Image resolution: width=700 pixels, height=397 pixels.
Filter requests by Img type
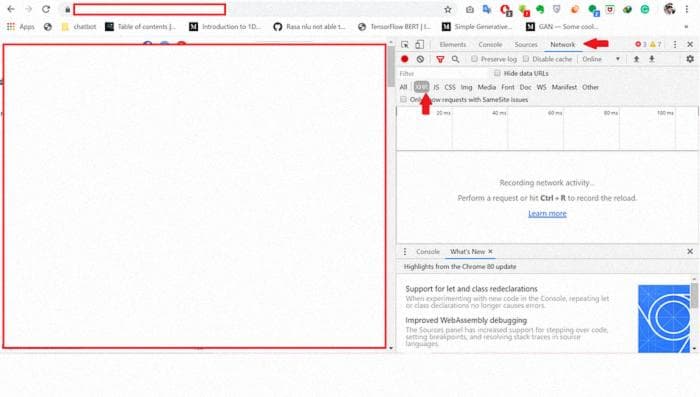click(x=467, y=87)
